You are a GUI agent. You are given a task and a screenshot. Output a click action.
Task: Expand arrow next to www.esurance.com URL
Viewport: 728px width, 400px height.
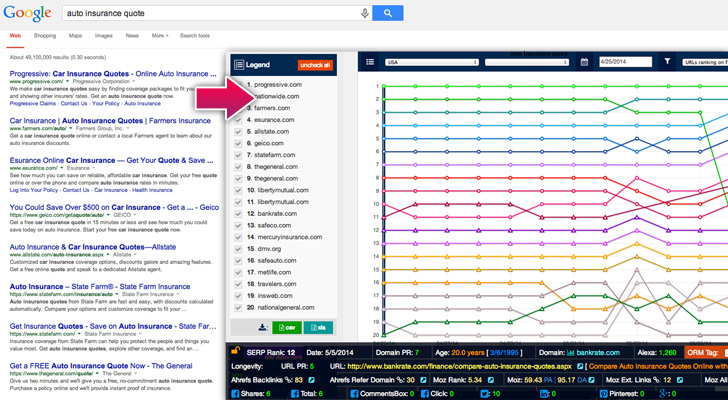pos(62,168)
